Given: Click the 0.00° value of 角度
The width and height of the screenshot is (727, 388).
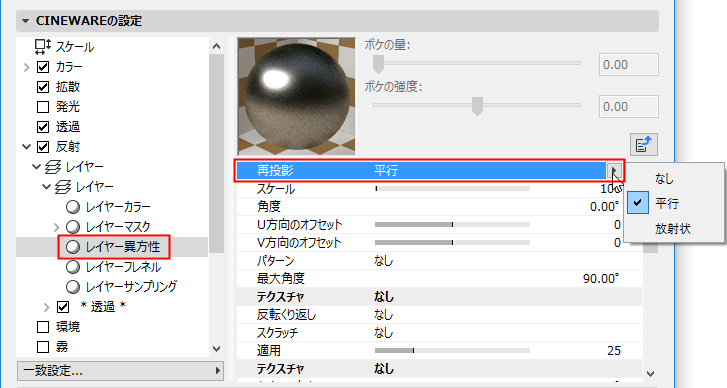Looking at the screenshot, I should (605, 207).
